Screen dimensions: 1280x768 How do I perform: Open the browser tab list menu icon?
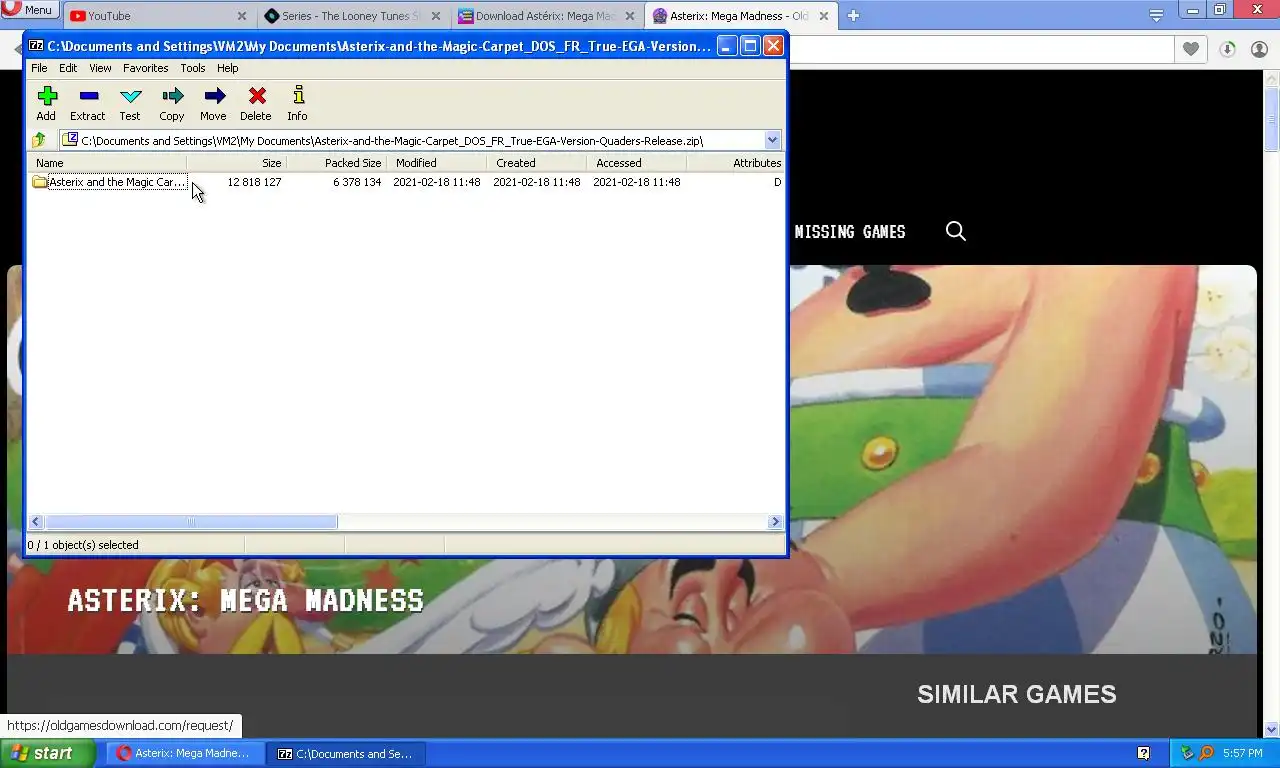(x=1156, y=15)
